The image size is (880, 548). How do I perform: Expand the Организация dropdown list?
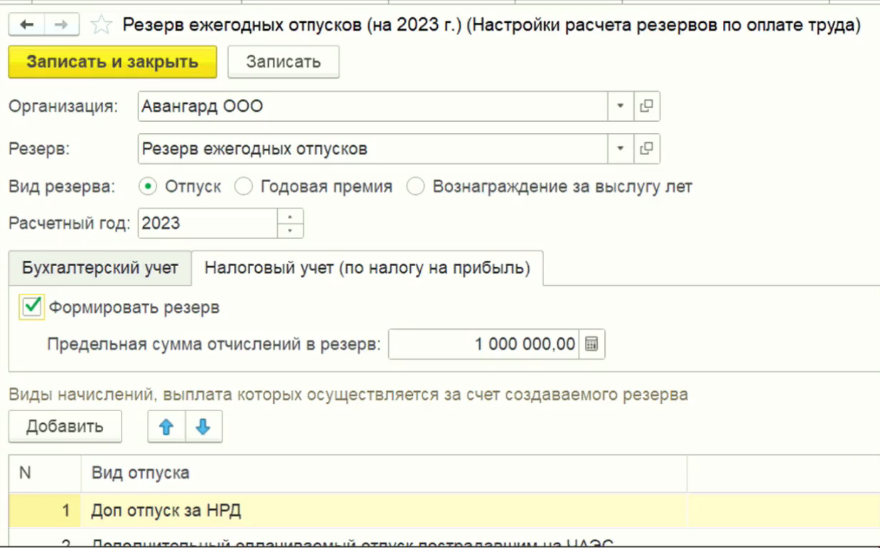(619, 106)
